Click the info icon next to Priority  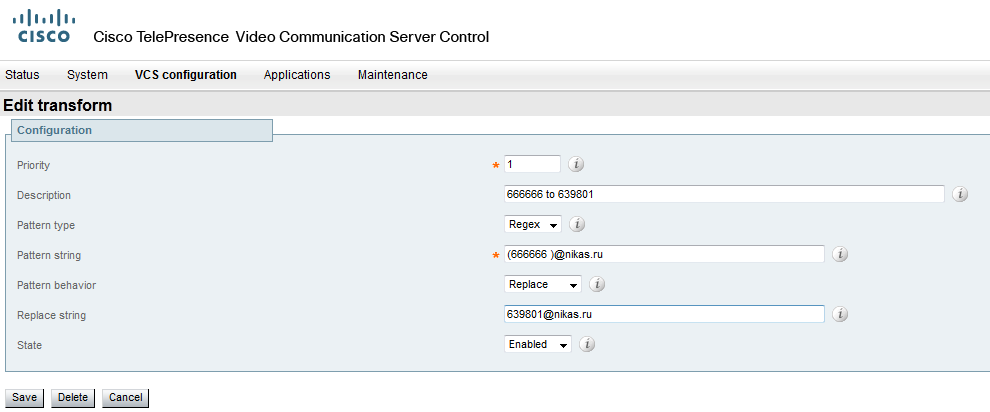coord(576,164)
